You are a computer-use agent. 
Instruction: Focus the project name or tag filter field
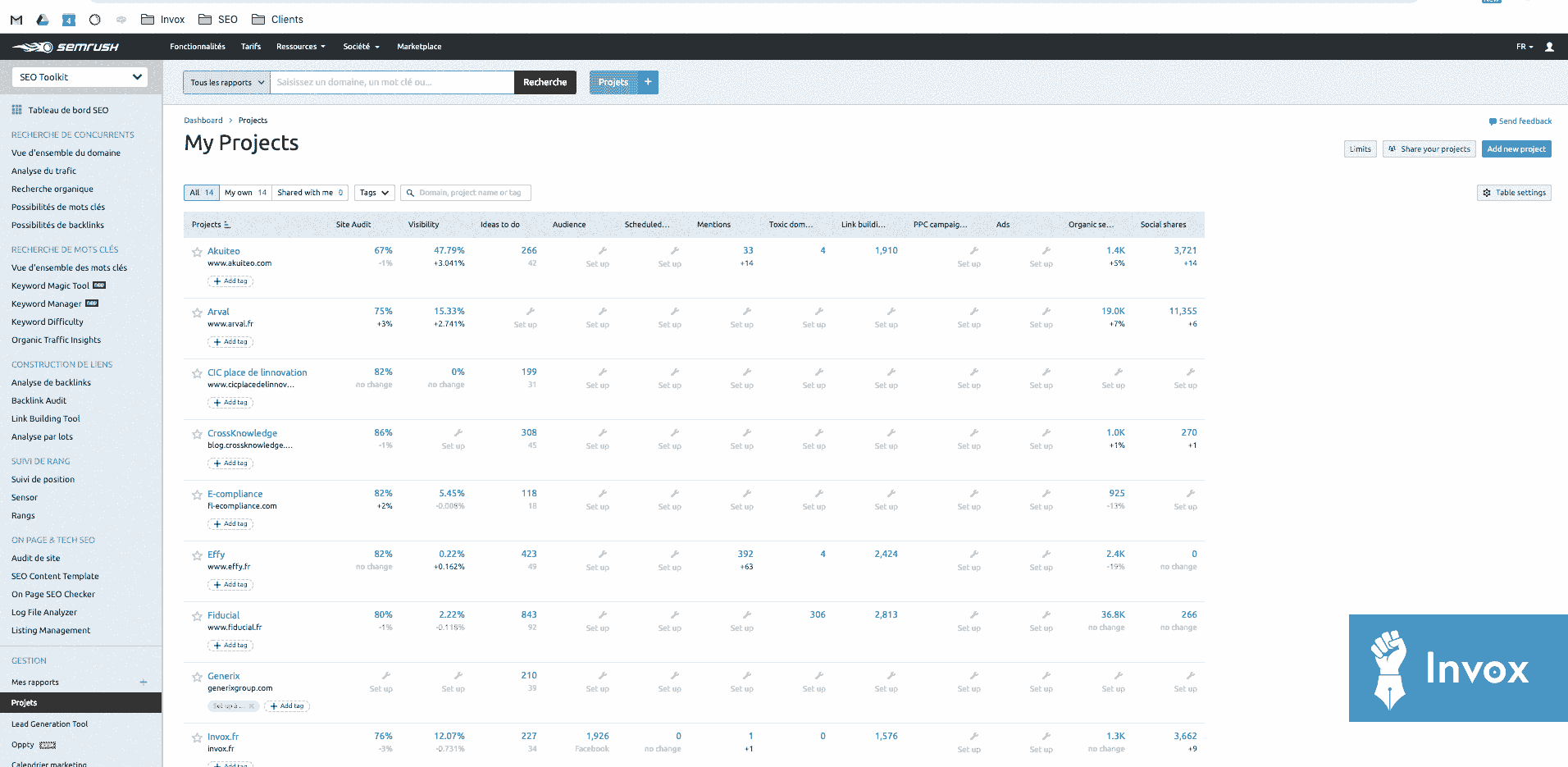(x=466, y=193)
